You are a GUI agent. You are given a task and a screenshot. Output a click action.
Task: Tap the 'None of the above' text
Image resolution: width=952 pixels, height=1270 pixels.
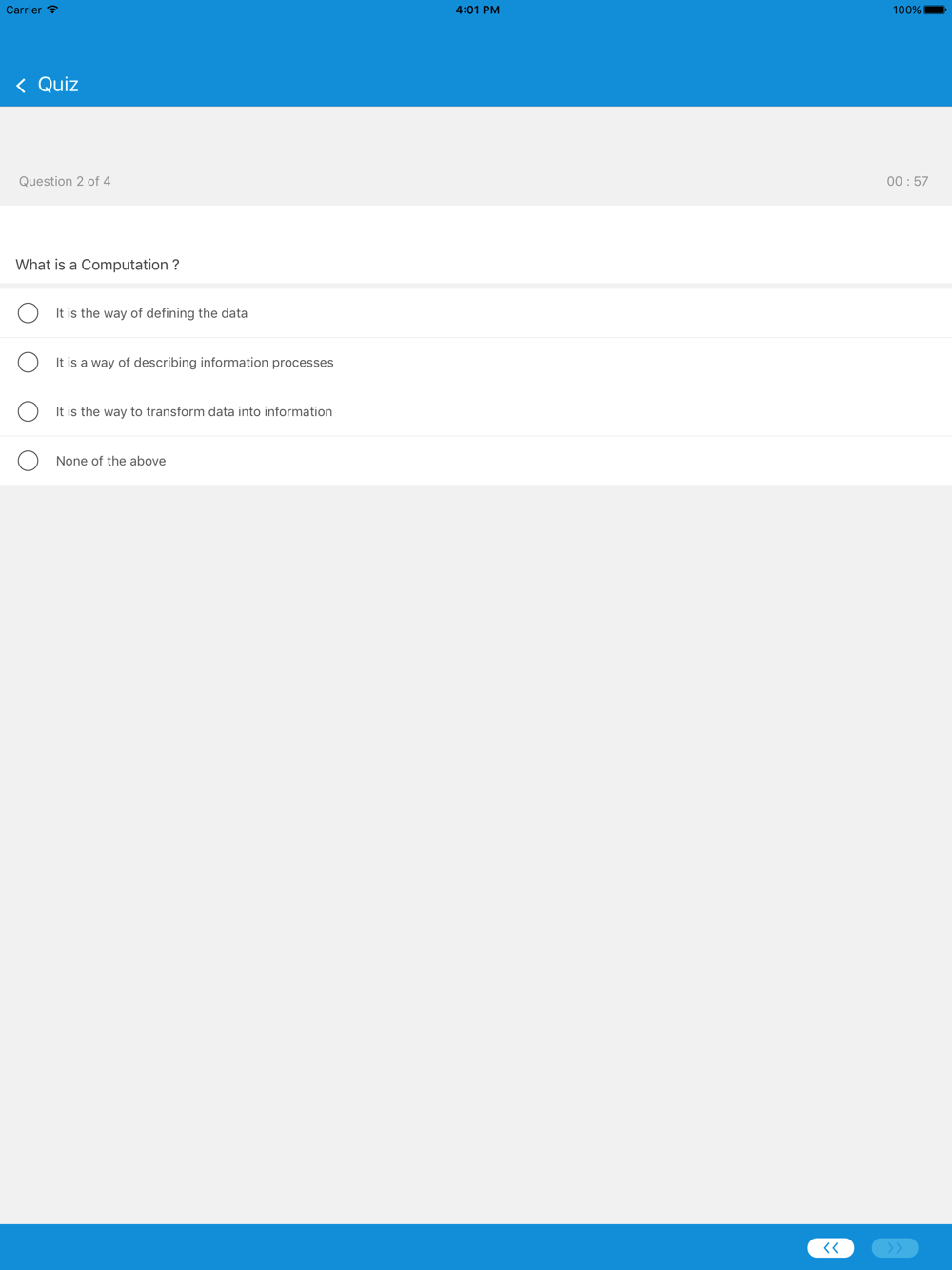point(110,461)
